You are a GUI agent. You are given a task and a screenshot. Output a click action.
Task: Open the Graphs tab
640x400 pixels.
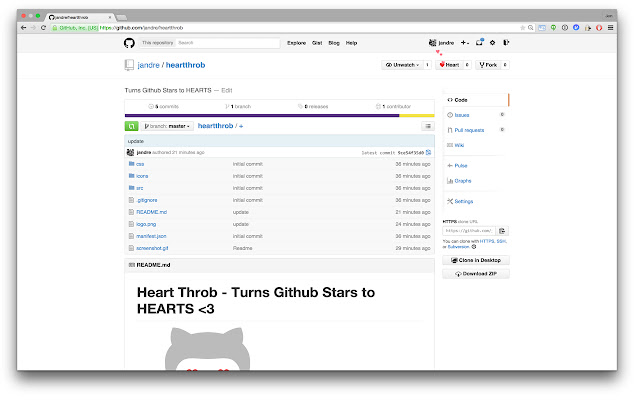pyautogui.click(x=462, y=181)
